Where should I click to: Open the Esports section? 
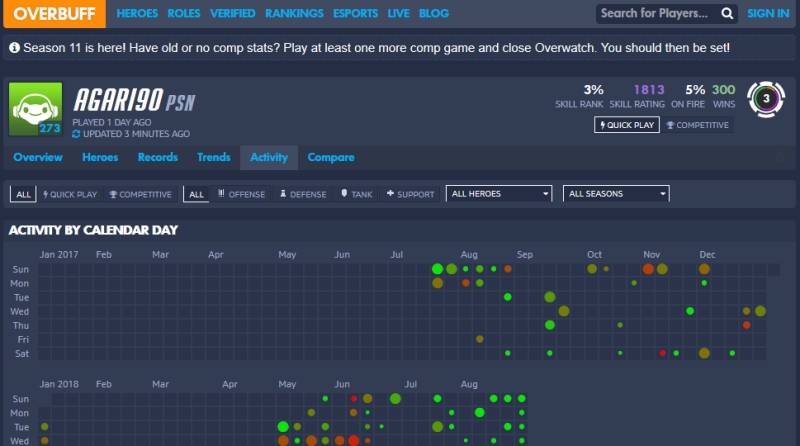pos(355,14)
